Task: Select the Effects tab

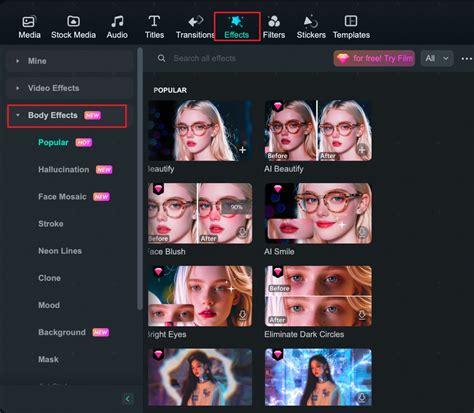Action: coord(237,27)
